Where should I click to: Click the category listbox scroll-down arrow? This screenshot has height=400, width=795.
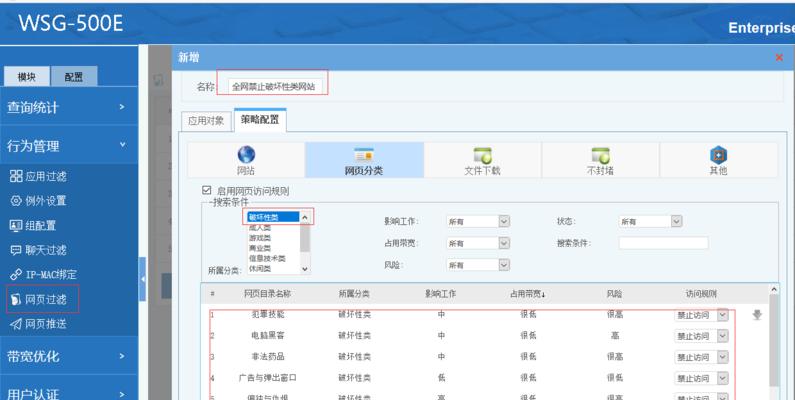(x=305, y=269)
